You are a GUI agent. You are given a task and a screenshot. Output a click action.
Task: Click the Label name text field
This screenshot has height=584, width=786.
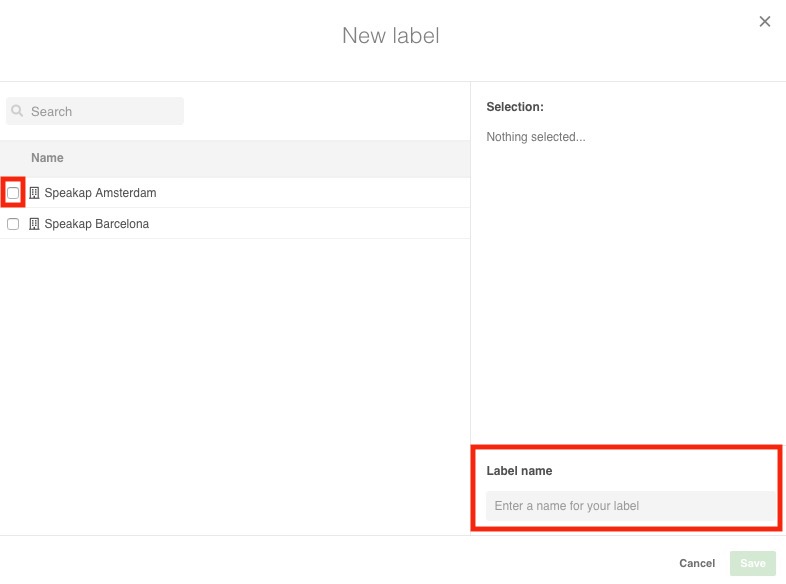[630, 506]
